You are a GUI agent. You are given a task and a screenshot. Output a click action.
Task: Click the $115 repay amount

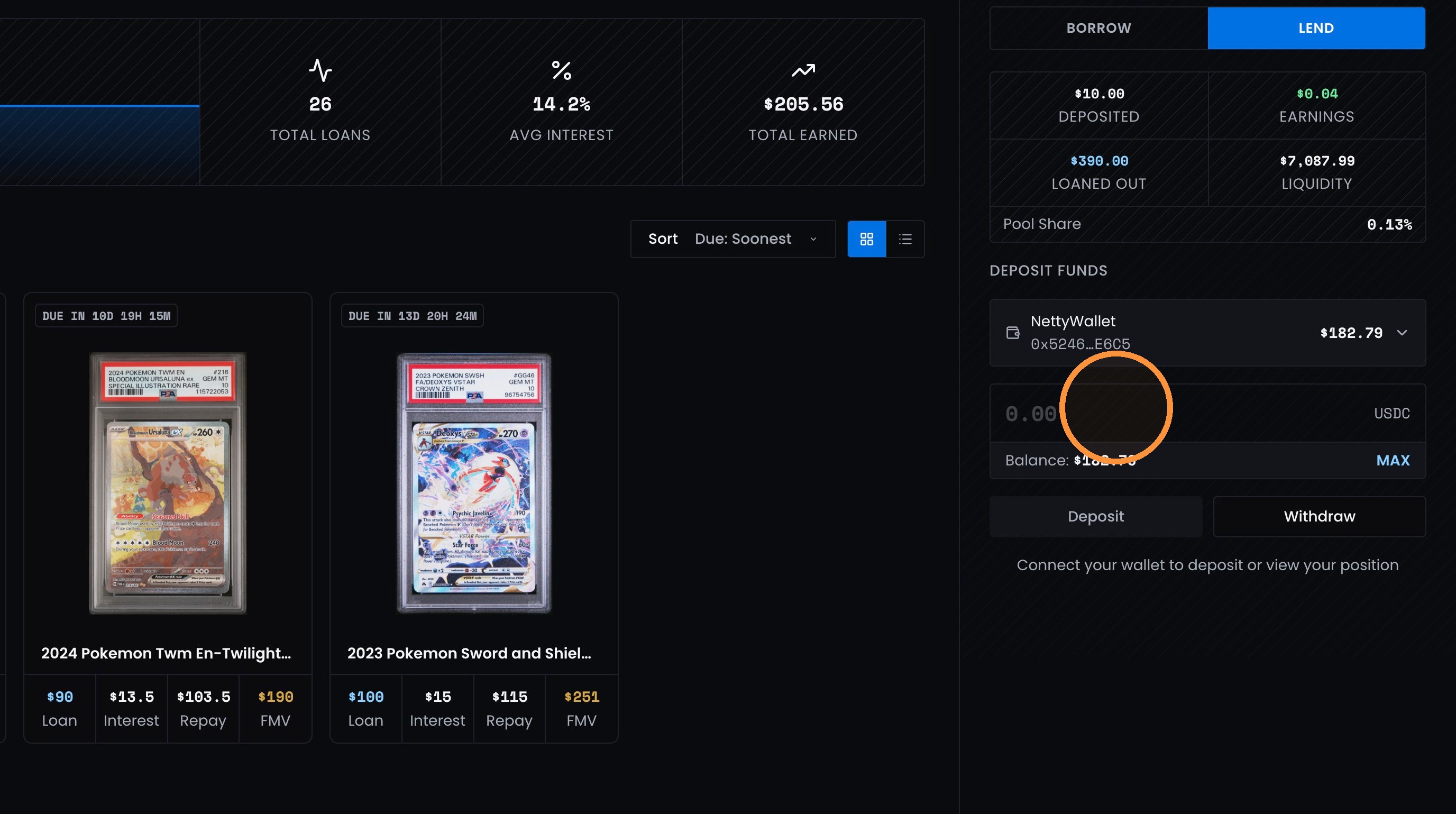pos(510,697)
